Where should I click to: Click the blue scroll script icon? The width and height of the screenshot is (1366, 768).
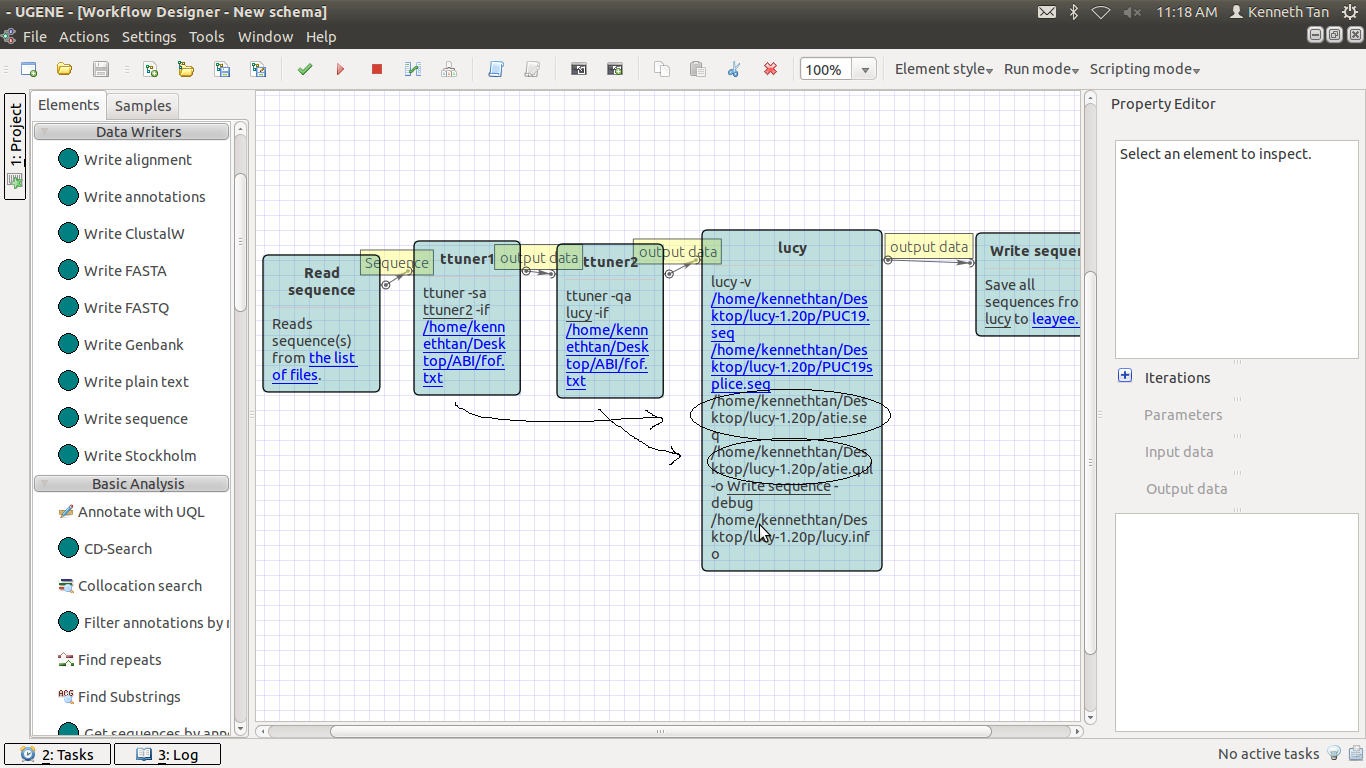(496, 69)
